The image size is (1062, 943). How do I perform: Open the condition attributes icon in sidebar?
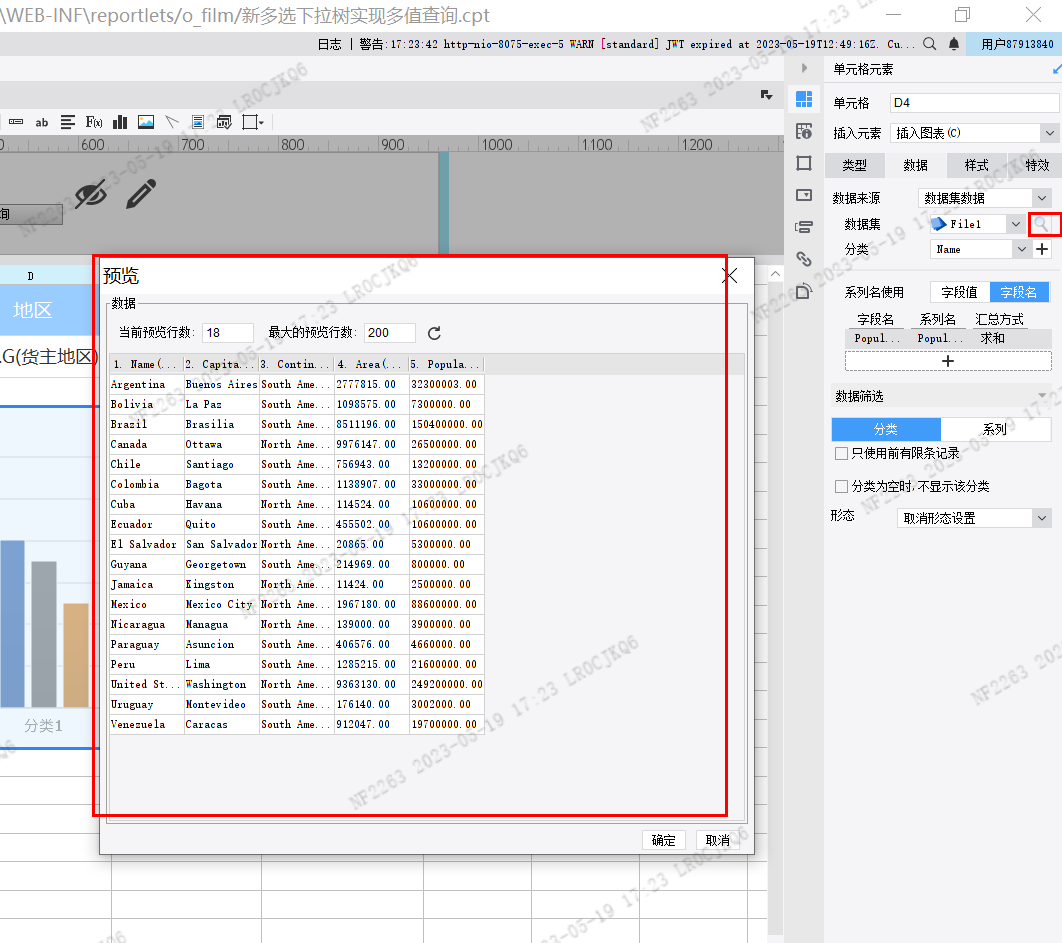[x=804, y=227]
